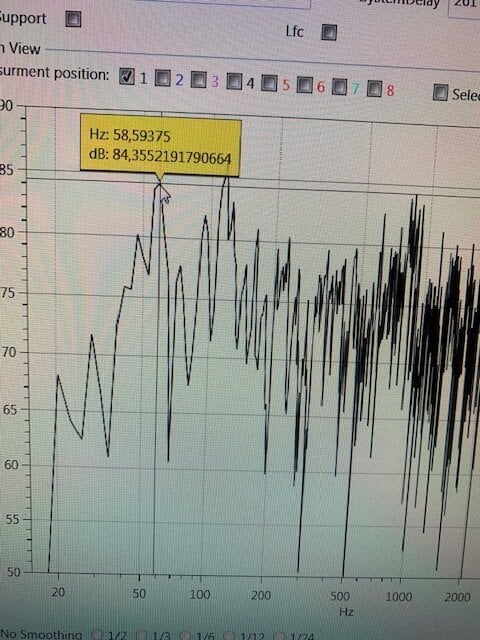Click the 'No Smoothing' label
Viewport: 480px width, 640px height.
point(41,634)
